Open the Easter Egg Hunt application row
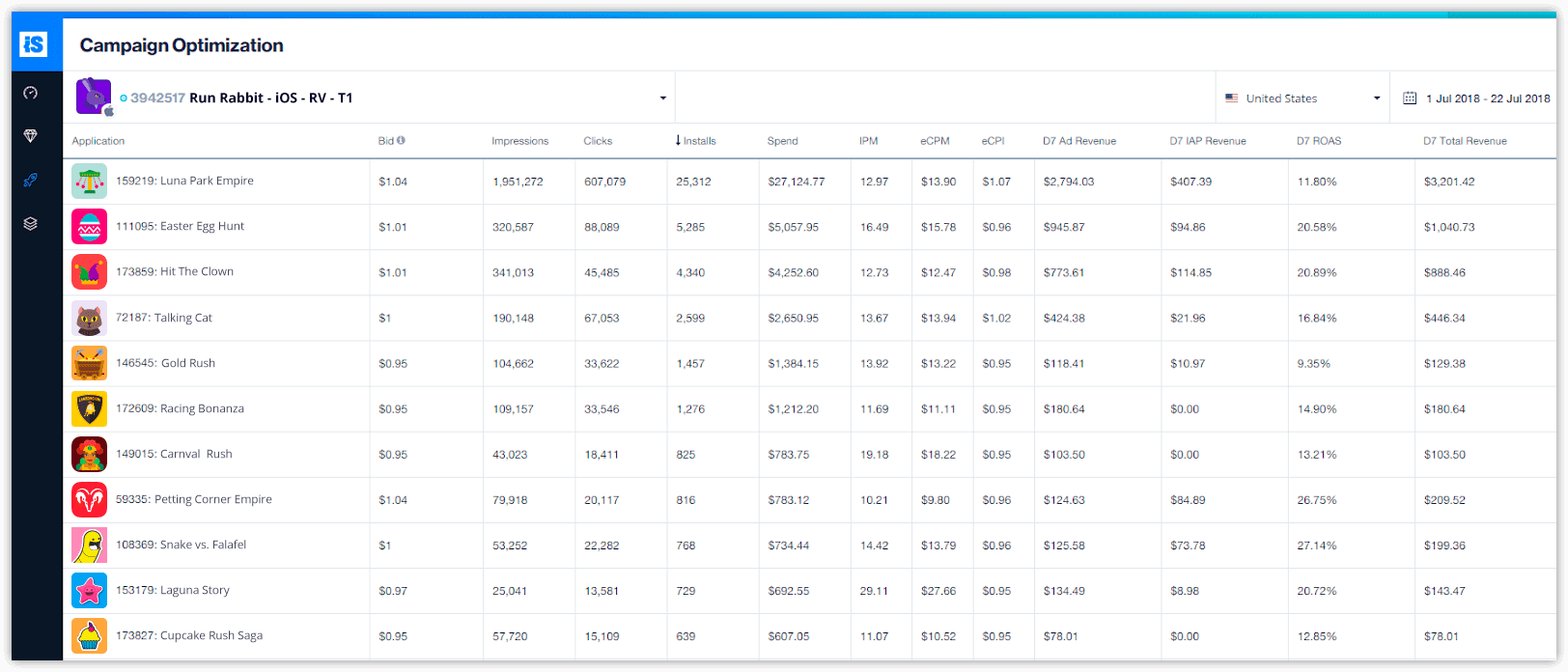The image size is (1568, 672). tap(180, 226)
